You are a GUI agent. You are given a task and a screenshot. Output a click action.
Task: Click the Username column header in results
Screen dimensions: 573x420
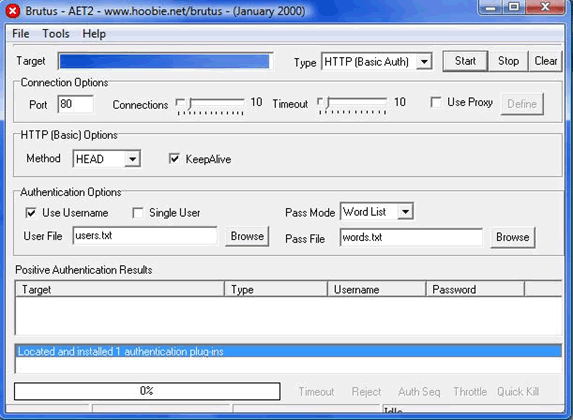[x=377, y=289]
